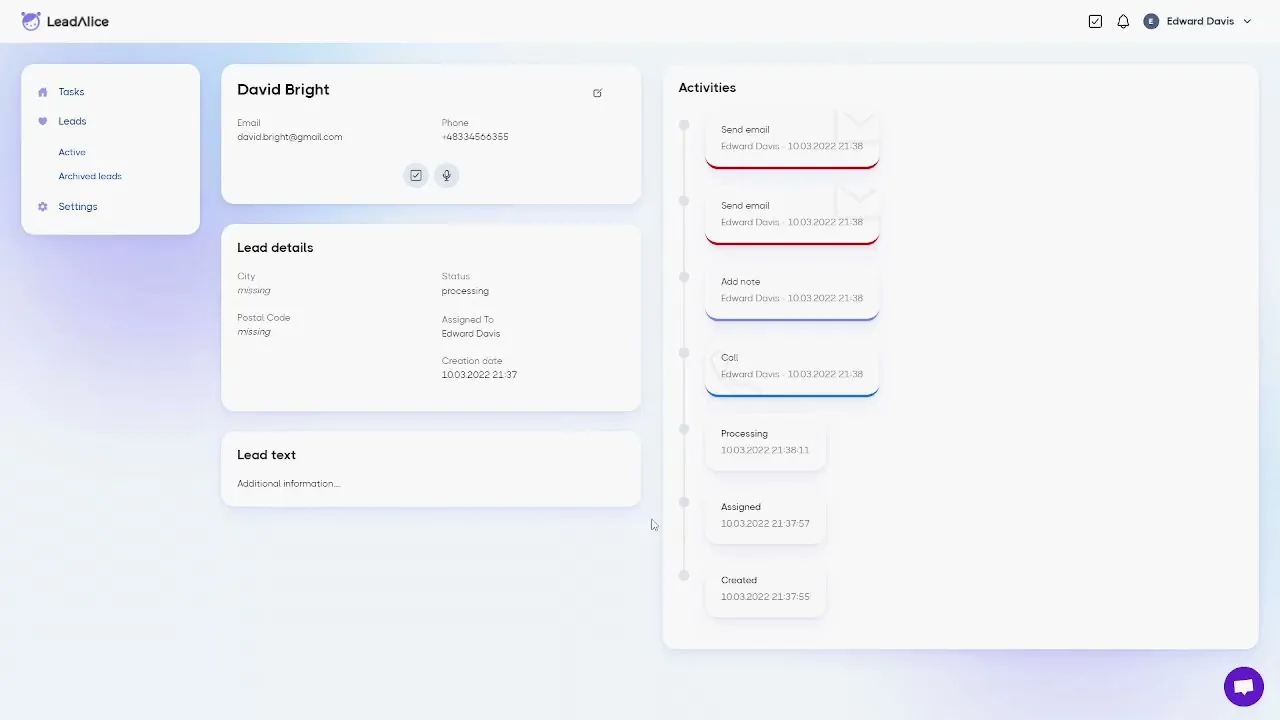Click the Lead details heading
Viewport: 1280px width, 720px height.
point(275,248)
